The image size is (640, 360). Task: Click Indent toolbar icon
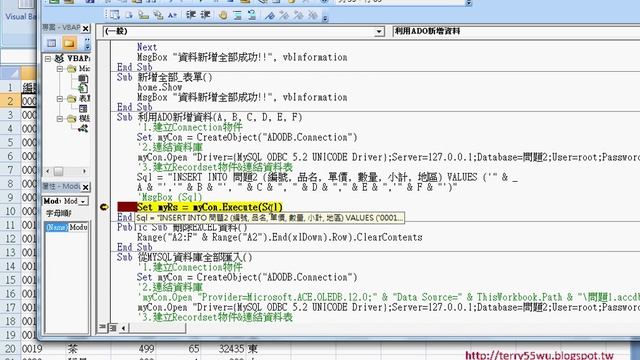[x=191, y=15]
